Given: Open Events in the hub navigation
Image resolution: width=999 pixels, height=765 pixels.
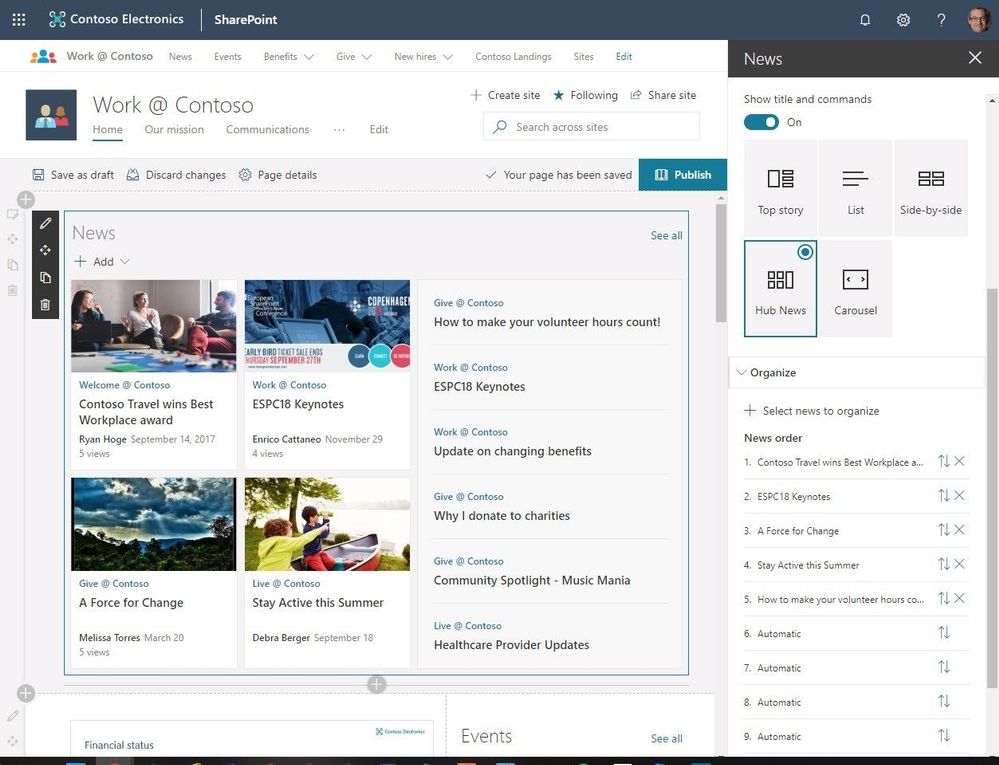Looking at the screenshot, I should [227, 57].
